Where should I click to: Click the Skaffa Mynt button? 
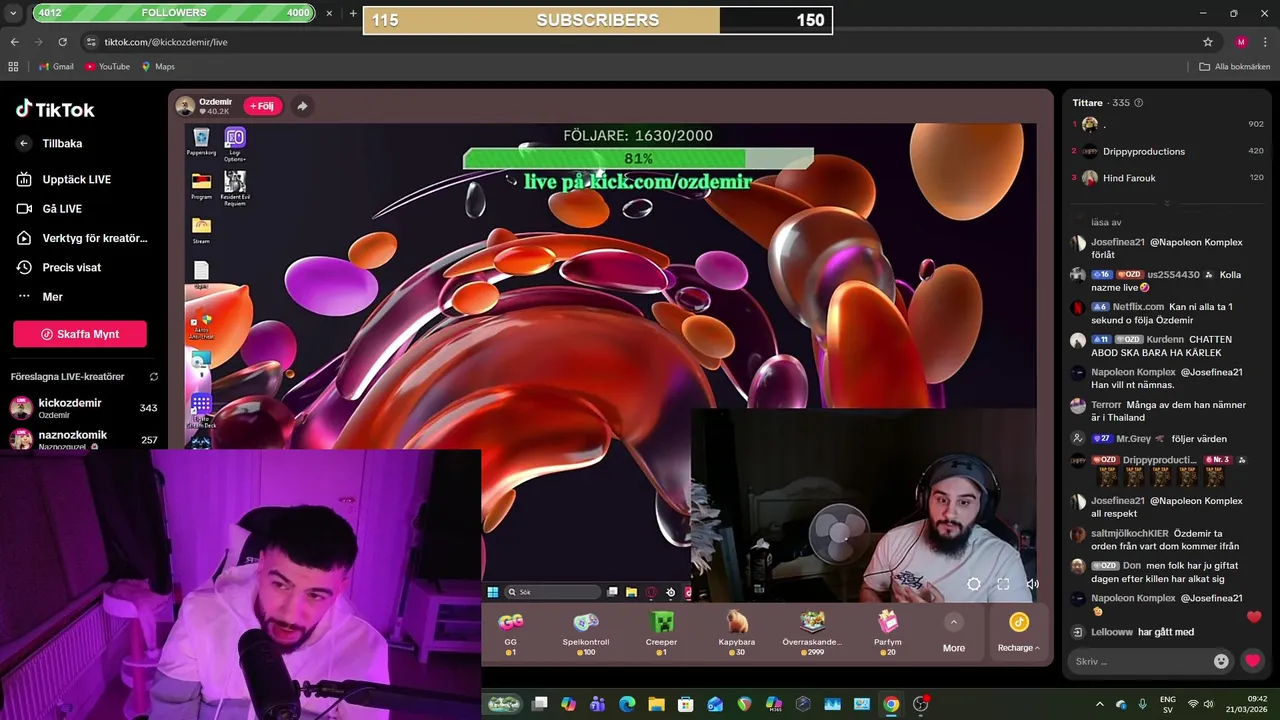click(x=80, y=334)
